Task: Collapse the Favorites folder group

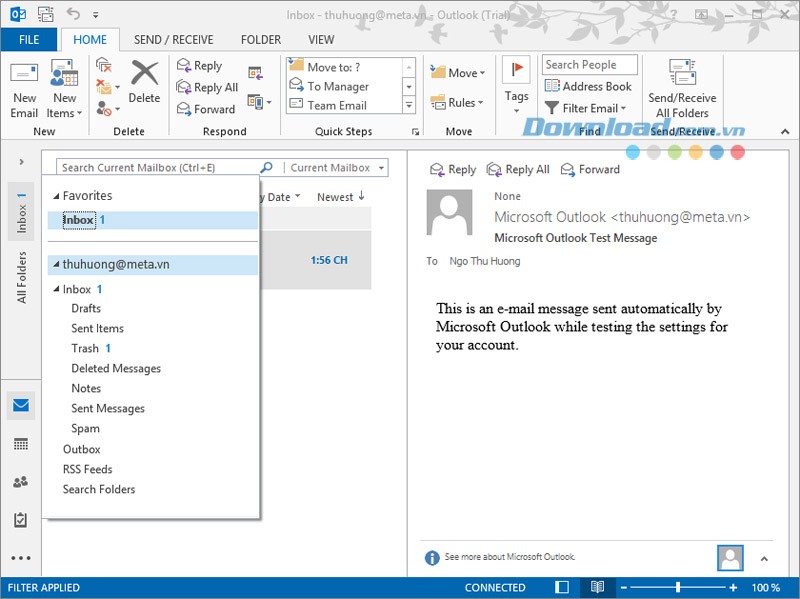Action: coord(54,195)
